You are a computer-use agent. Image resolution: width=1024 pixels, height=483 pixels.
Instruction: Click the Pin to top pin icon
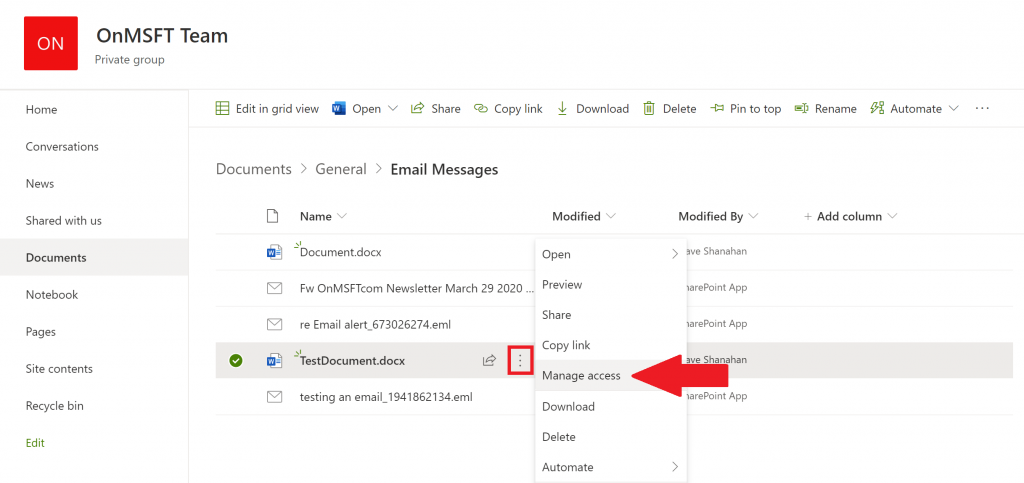(x=718, y=108)
